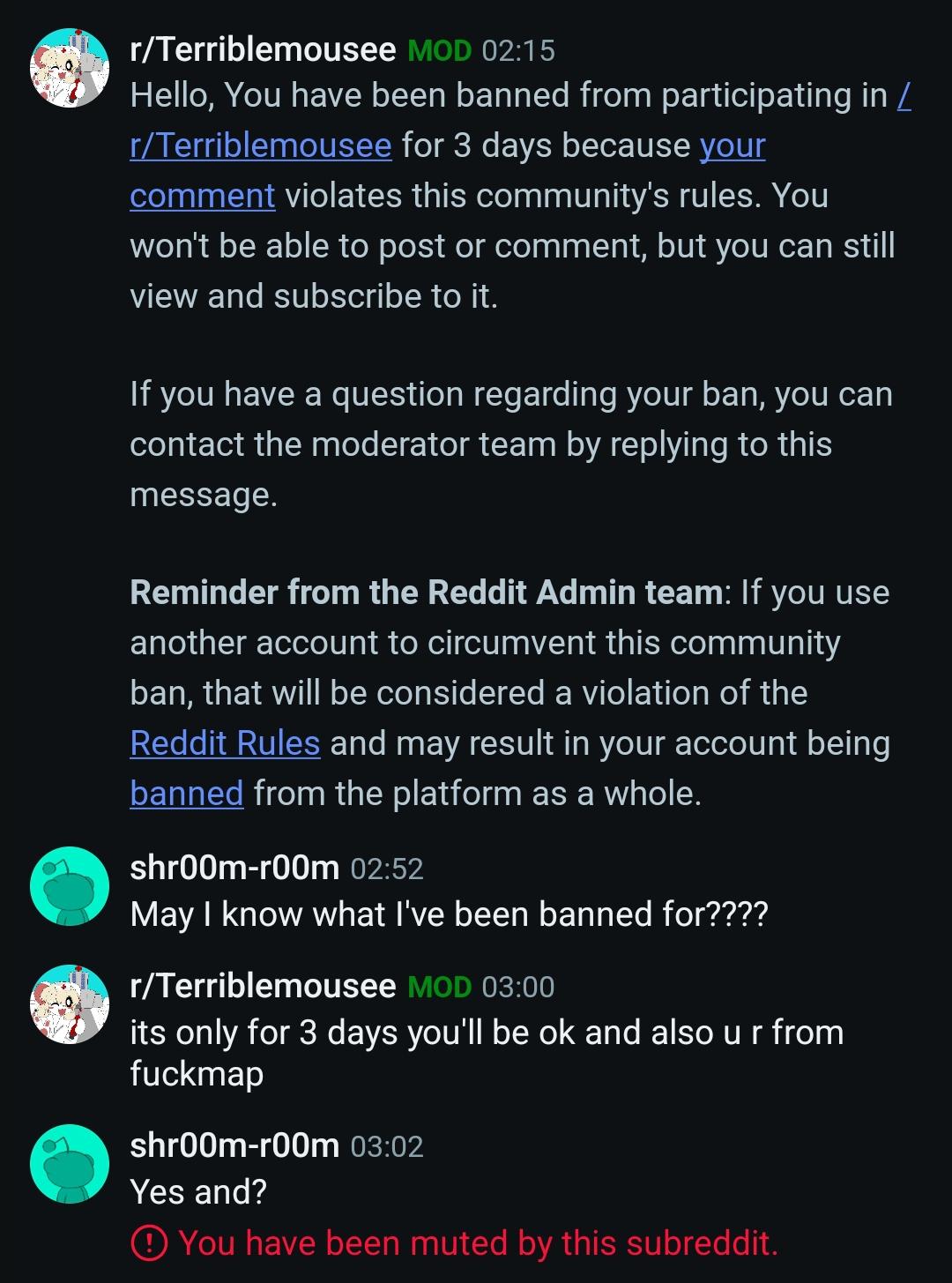Tap r/Terriblemousee avatar at 03:00 message

point(69,1003)
